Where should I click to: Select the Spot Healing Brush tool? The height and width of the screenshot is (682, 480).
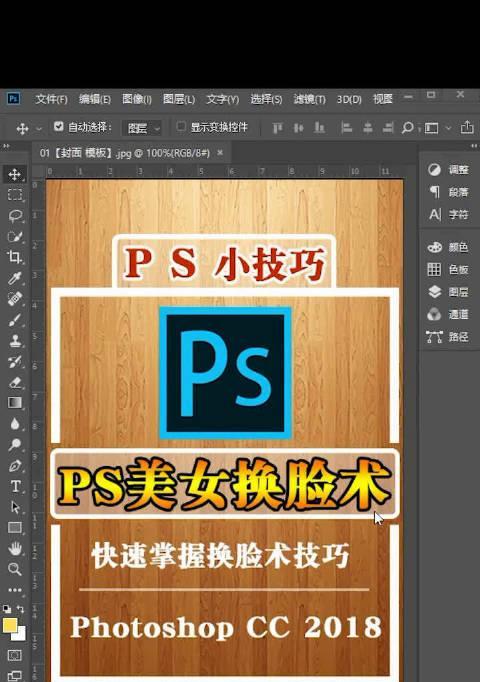(x=15, y=299)
